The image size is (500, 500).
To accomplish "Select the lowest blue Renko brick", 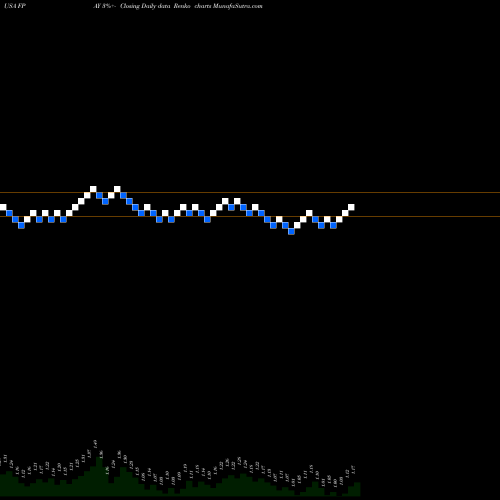I will (x=291, y=231).
